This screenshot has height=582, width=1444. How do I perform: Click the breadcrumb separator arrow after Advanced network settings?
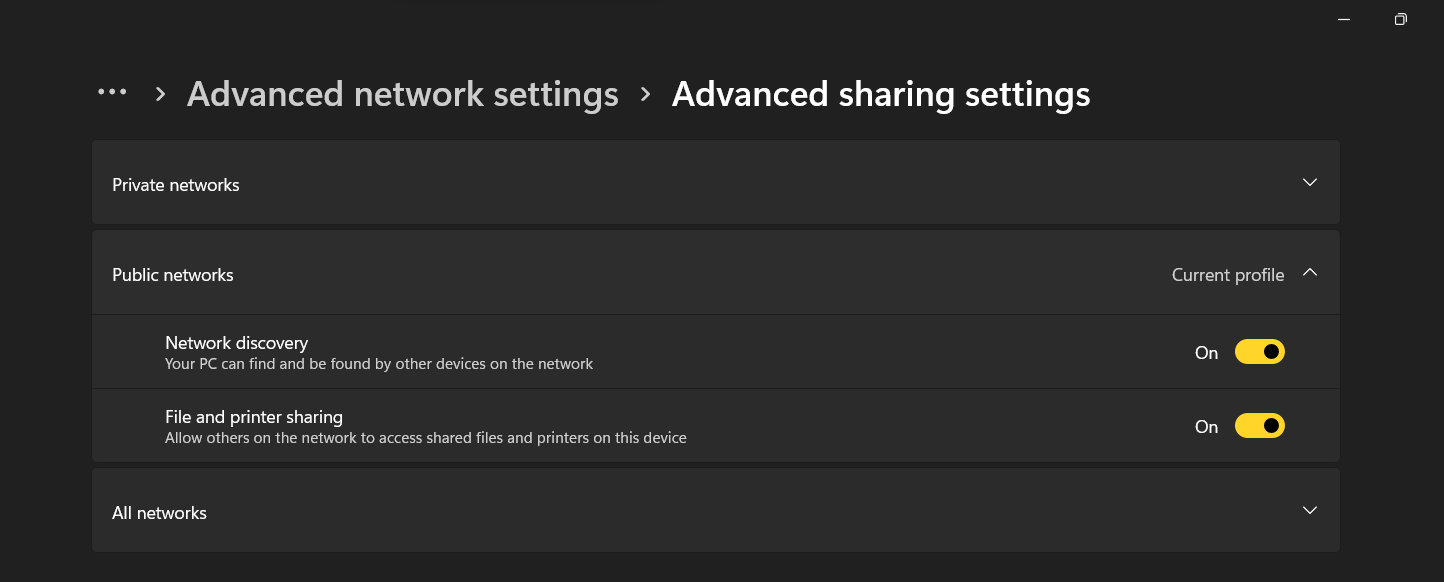(x=647, y=94)
